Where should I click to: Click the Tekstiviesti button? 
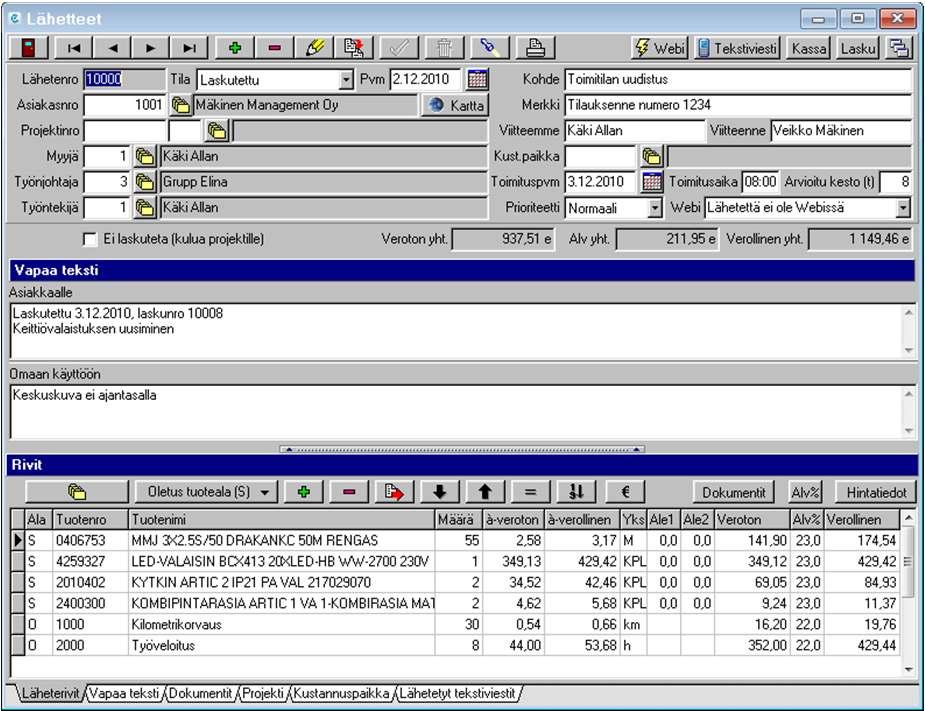point(737,48)
